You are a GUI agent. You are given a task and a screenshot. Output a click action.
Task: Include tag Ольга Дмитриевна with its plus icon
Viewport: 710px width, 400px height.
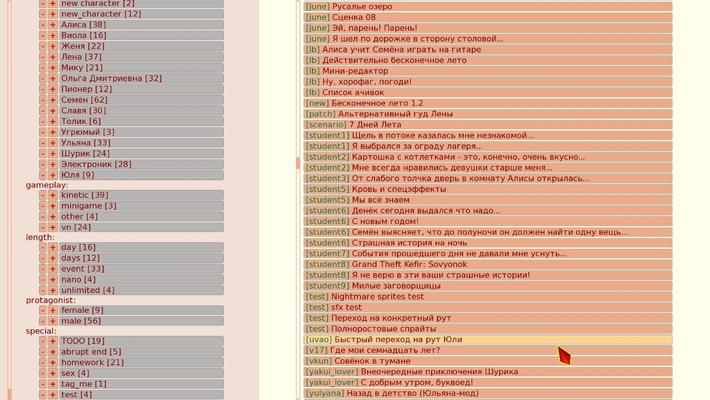pyautogui.click(x=53, y=78)
